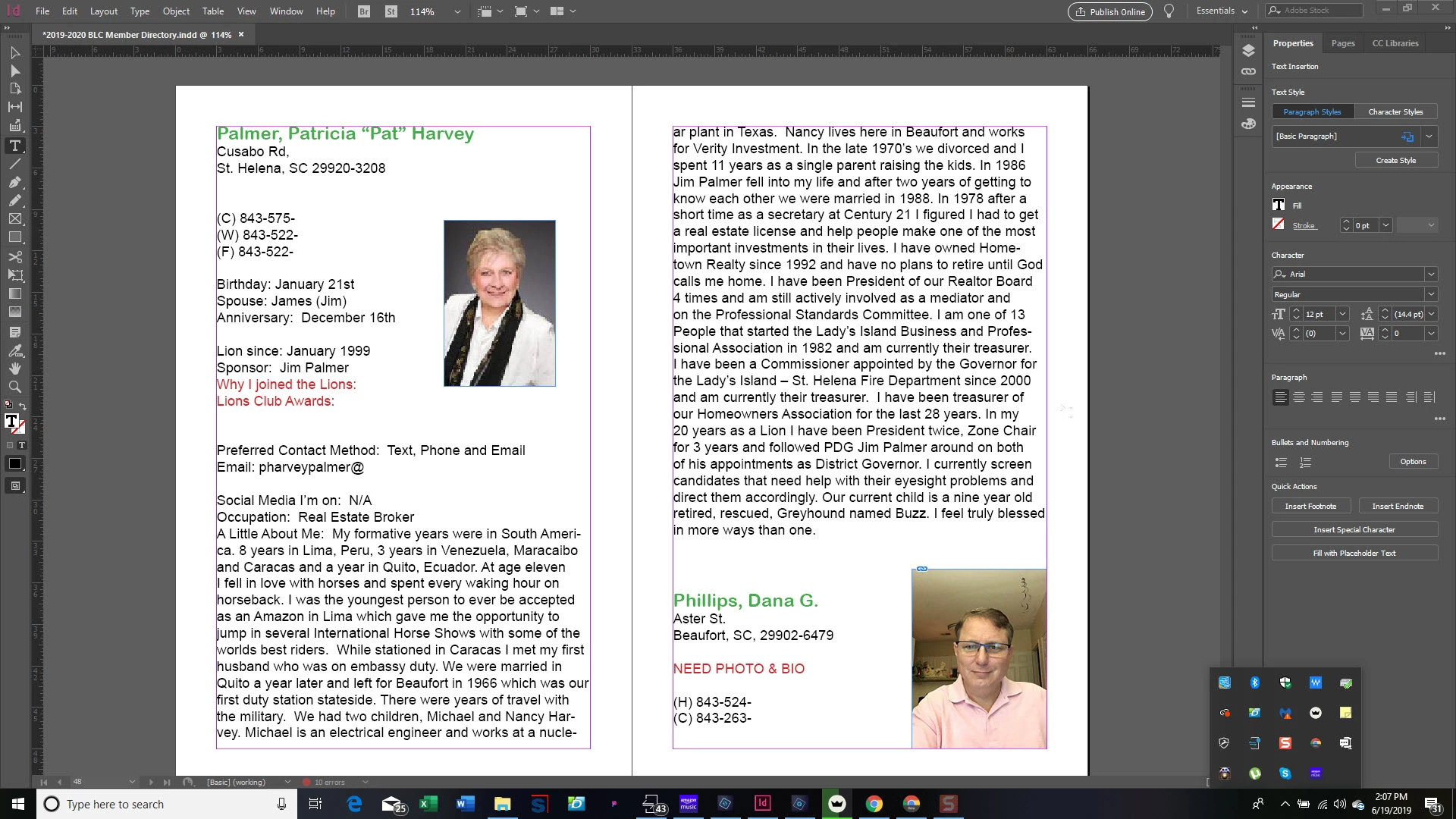1456x819 pixels.
Task: Click Insert Footnote button
Action: [x=1310, y=506]
